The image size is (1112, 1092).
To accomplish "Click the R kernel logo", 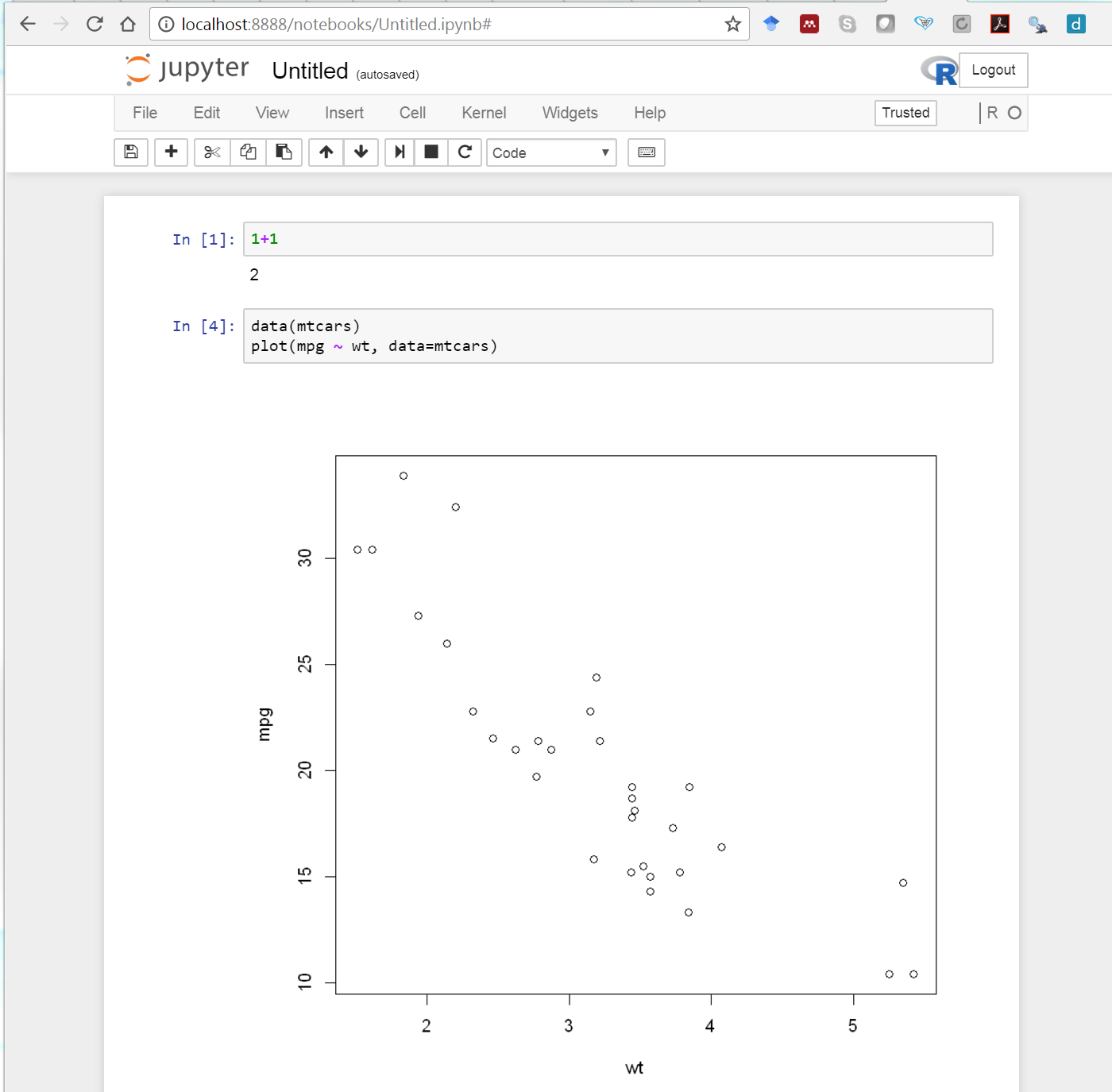I will pyautogui.click(x=940, y=71).
